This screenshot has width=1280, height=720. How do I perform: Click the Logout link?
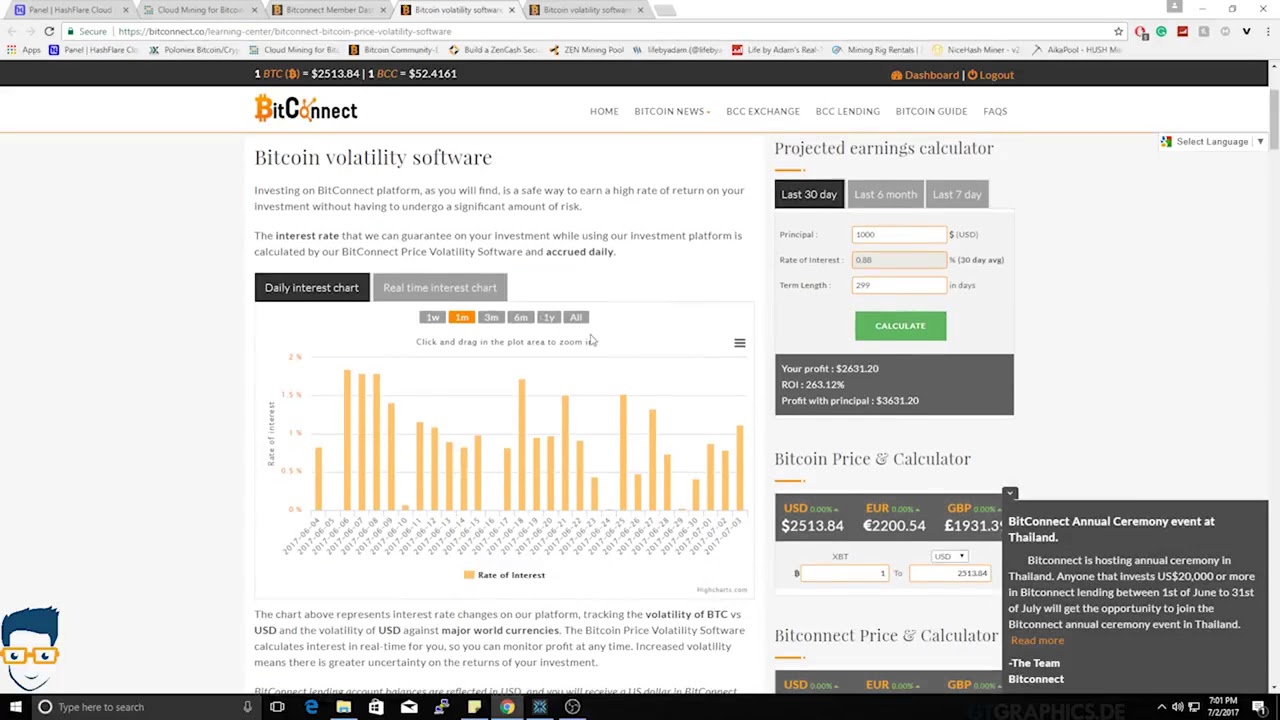[x=991, y=75]
